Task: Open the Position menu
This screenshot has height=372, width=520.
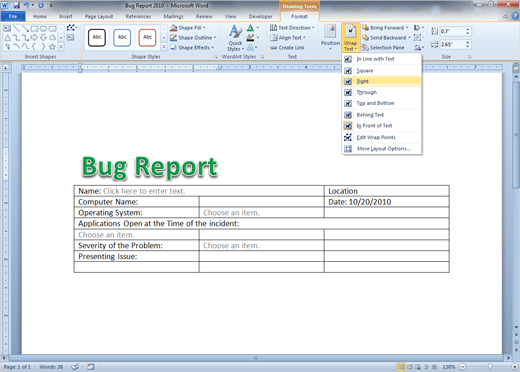Action: click(330, 37)
